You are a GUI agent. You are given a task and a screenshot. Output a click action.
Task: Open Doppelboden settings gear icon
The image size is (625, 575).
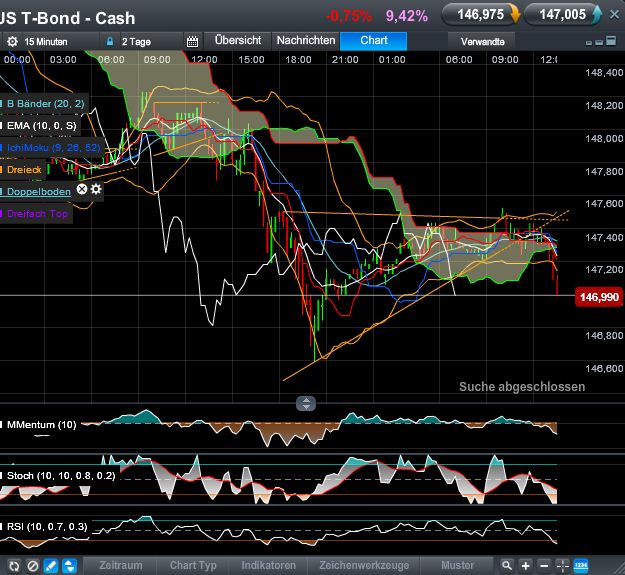pyautogui.click(x=96, y=189)
